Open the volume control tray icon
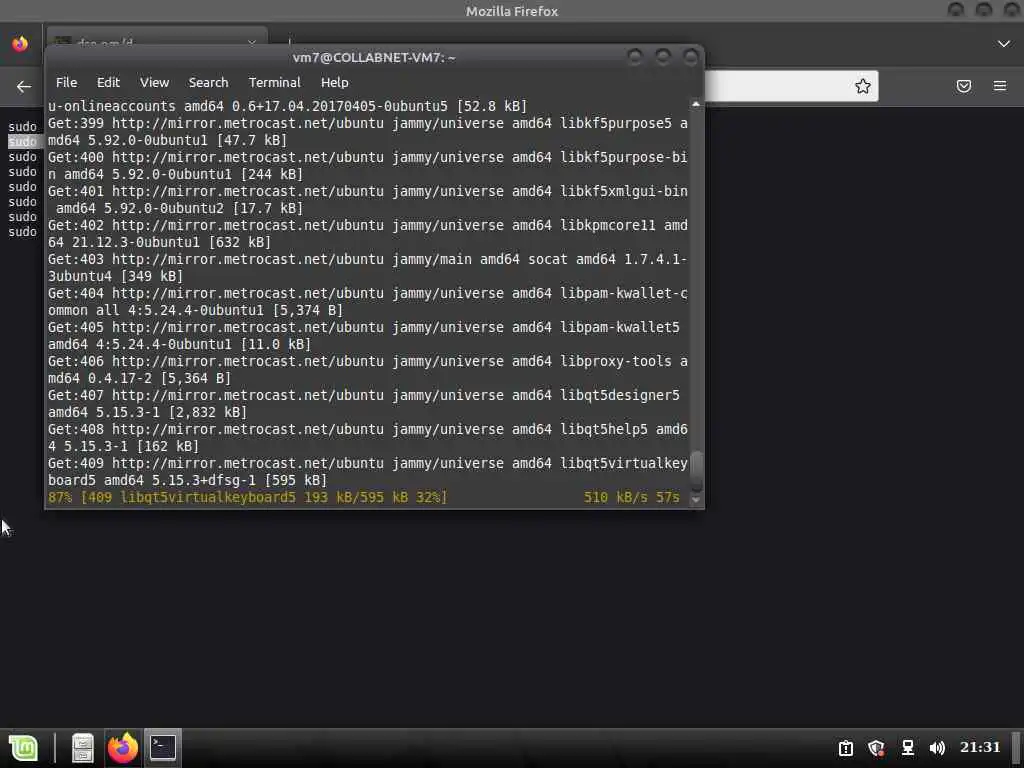 point(937,748)
